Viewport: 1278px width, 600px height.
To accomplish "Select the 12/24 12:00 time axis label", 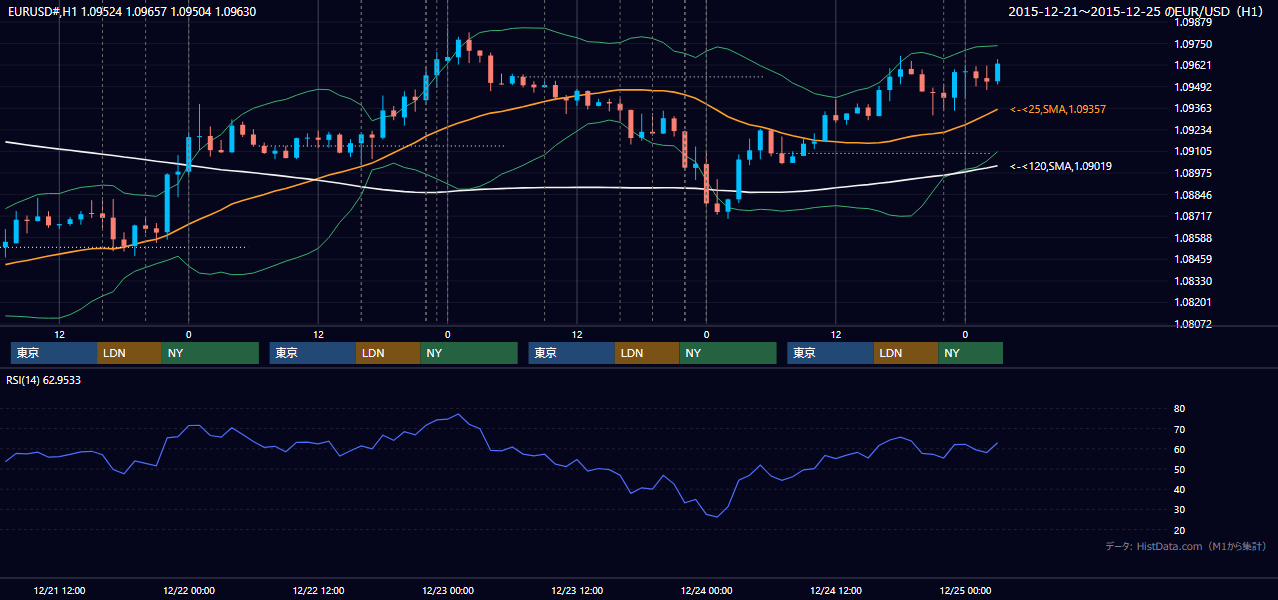I will pyautogui.click(x=836, y=590).
